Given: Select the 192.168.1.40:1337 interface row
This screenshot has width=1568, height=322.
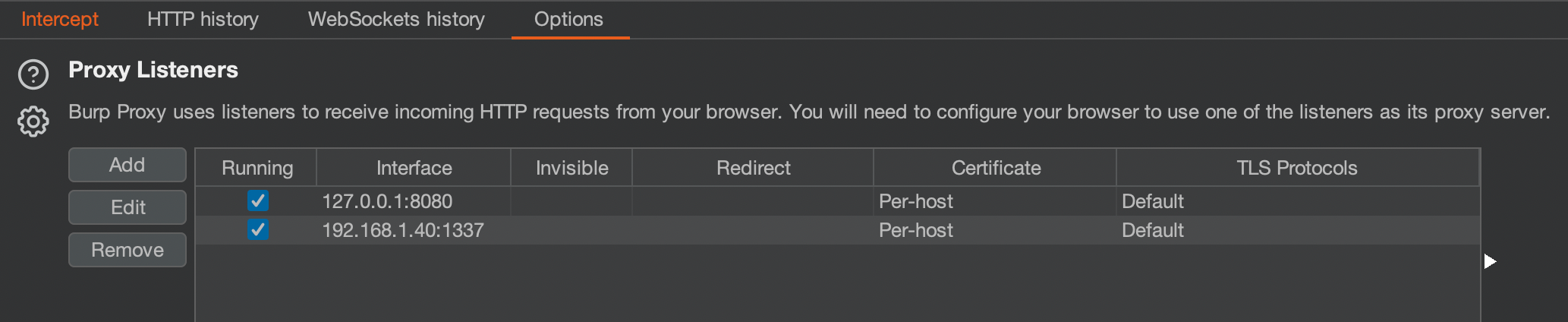Looking at the screenshot, I should pyautogui.click(x=838, y=230).
